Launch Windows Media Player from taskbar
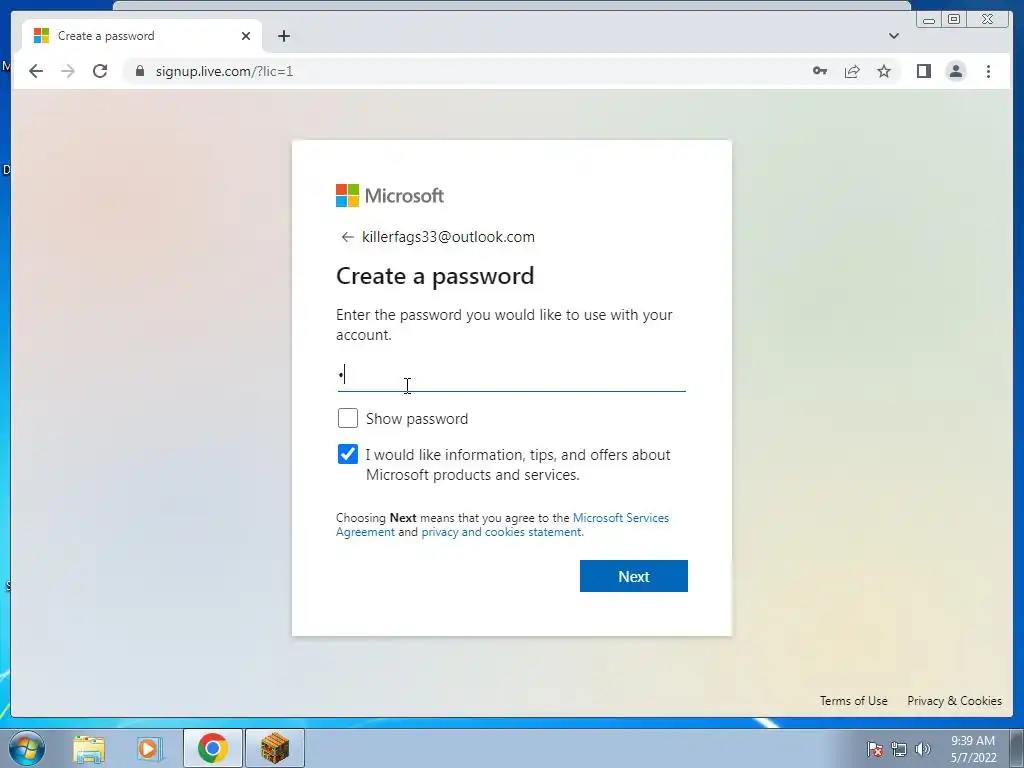1024x768 pixels. click(x=150, y=748)
